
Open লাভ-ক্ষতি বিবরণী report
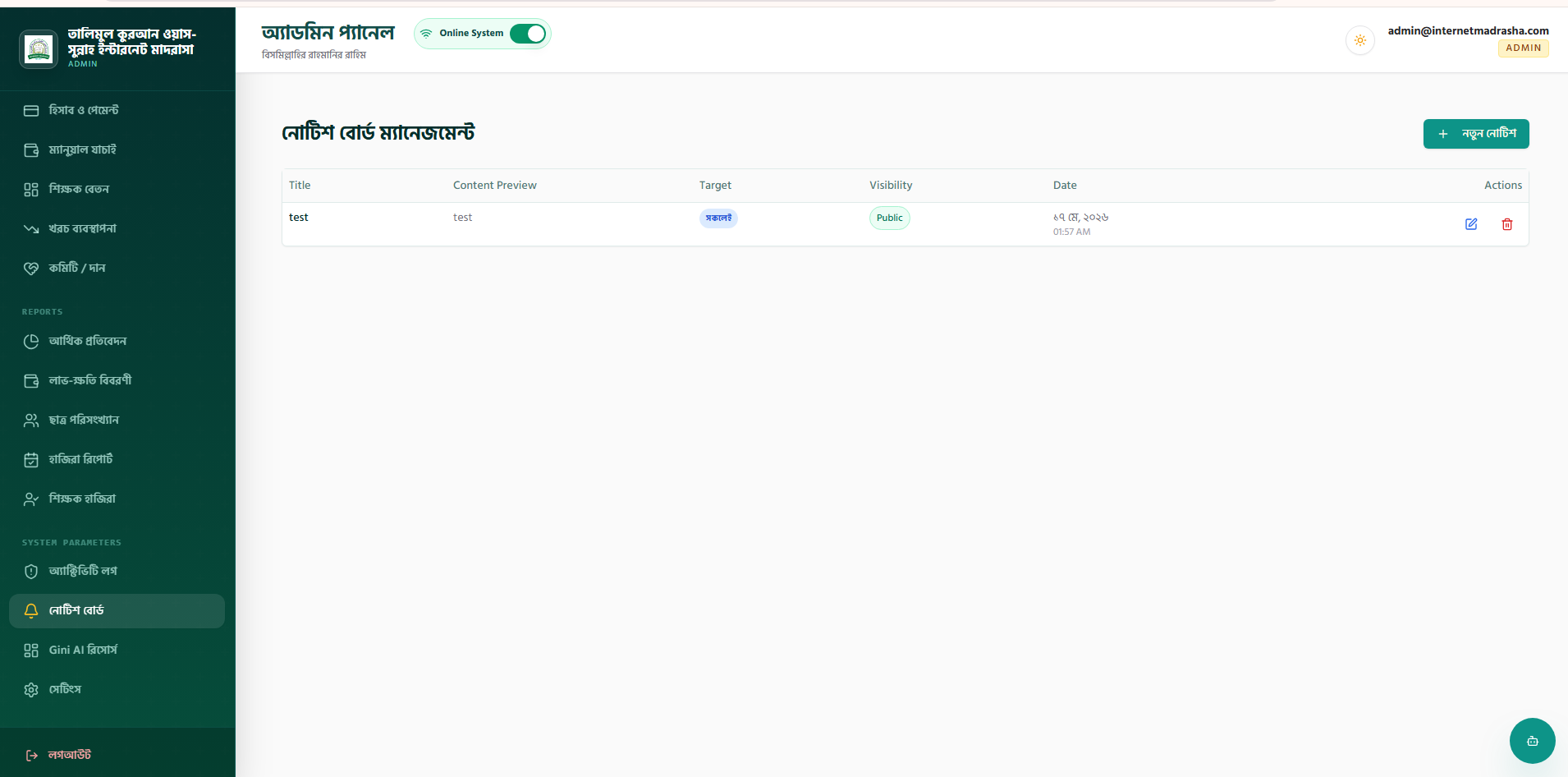coord(117,380)
